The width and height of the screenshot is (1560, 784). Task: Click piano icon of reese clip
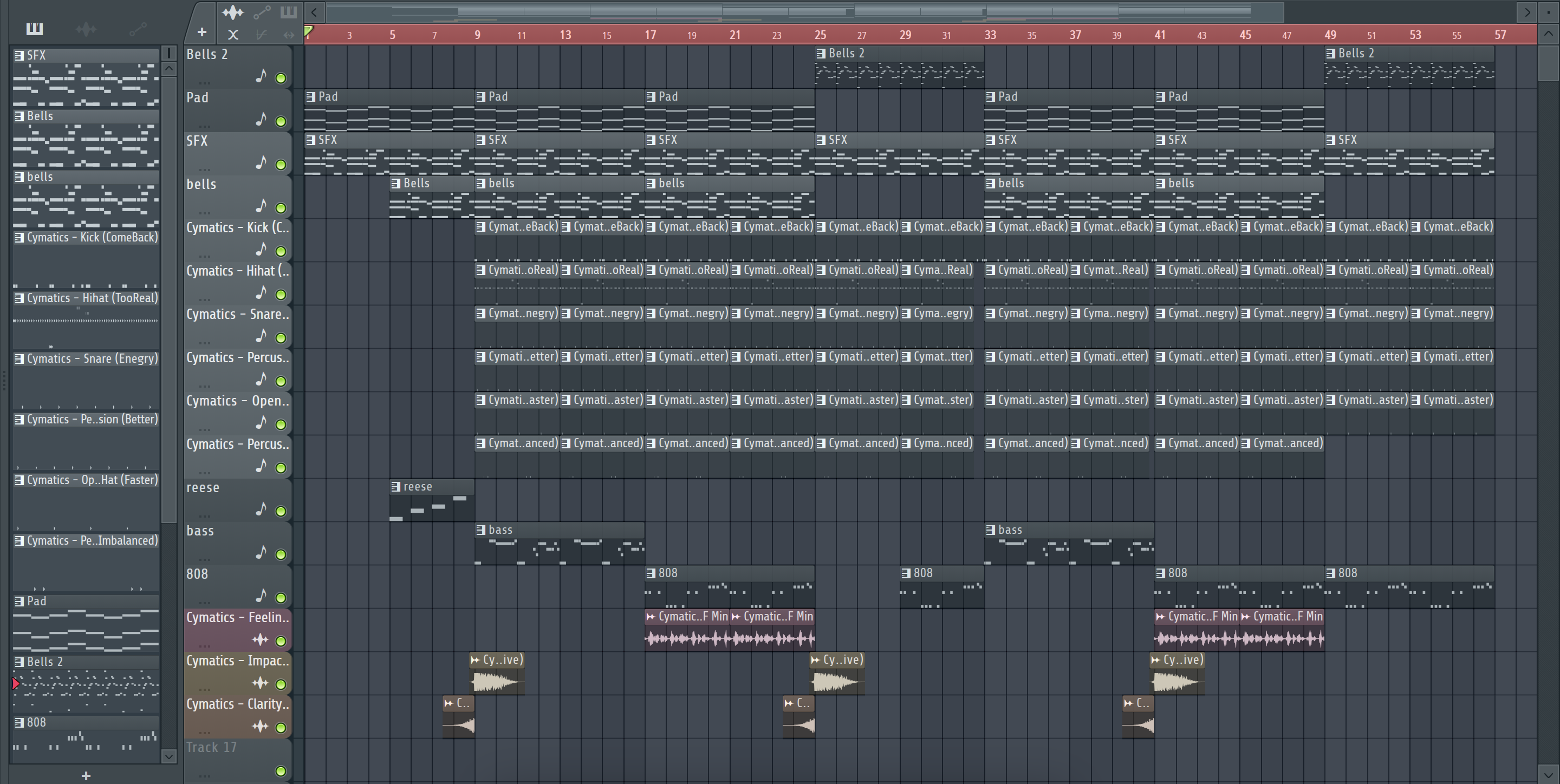395,487
